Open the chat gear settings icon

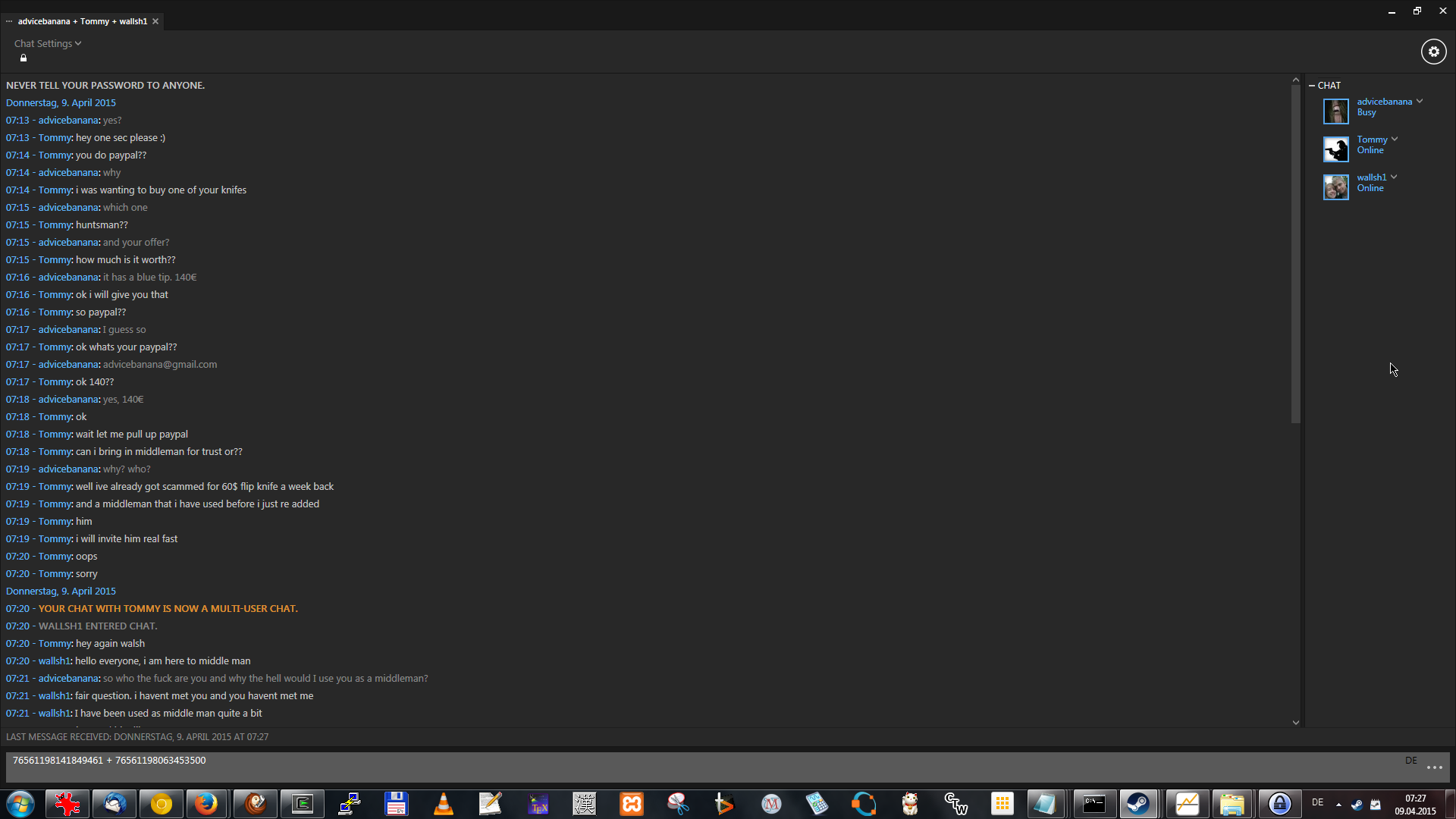point(1433,52)
